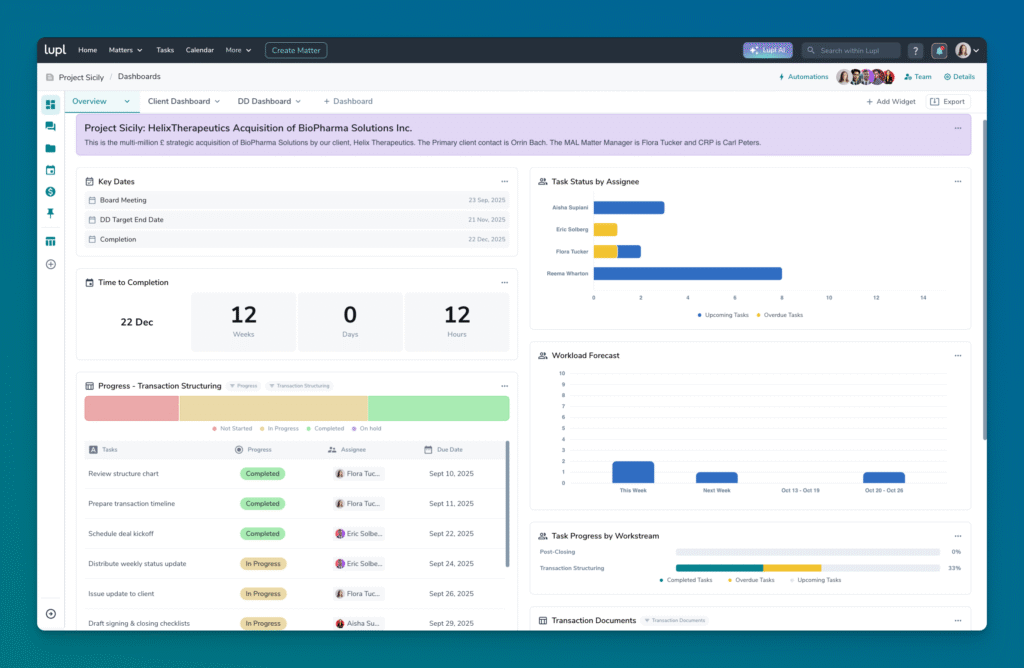Click the task table vertical scrollbar
1024x668 pixels.
tap(507, 504)
